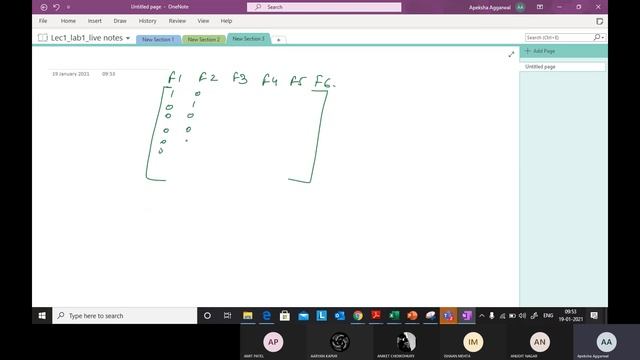Select the IM participant tile
The width and height of the screenshot is (640, 360).
tap(473, 342)
